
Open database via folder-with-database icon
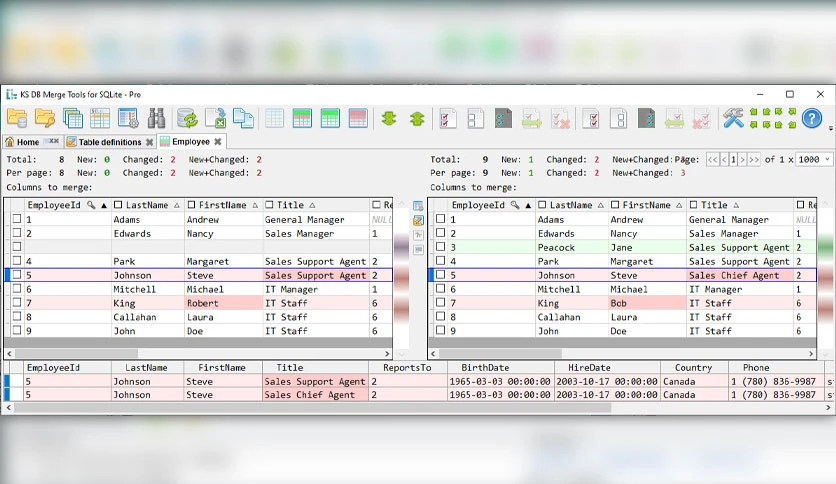[17, 118]
